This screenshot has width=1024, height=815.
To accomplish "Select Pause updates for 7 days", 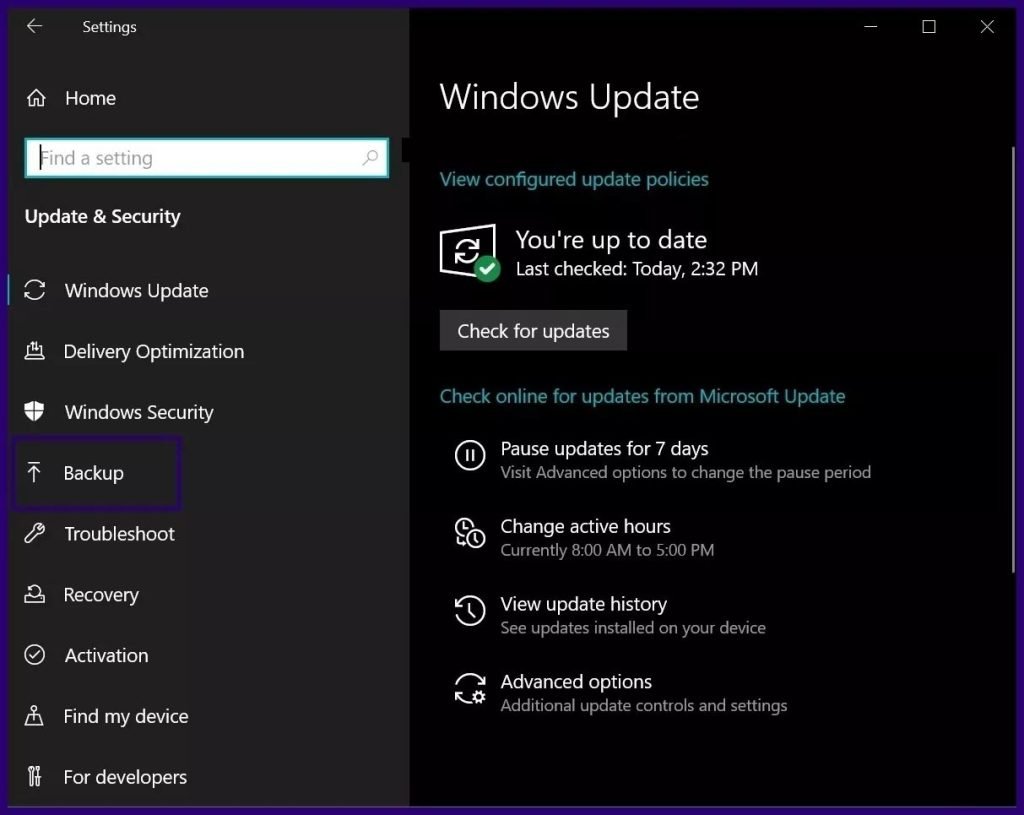I will coord(604,449).
